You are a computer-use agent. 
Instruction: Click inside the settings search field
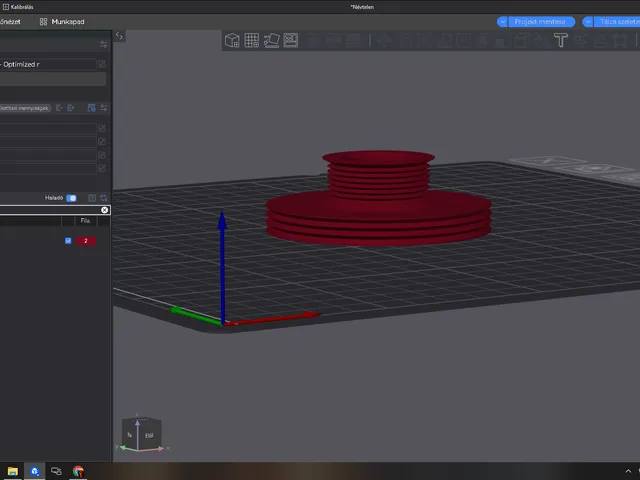coord(49,210)
